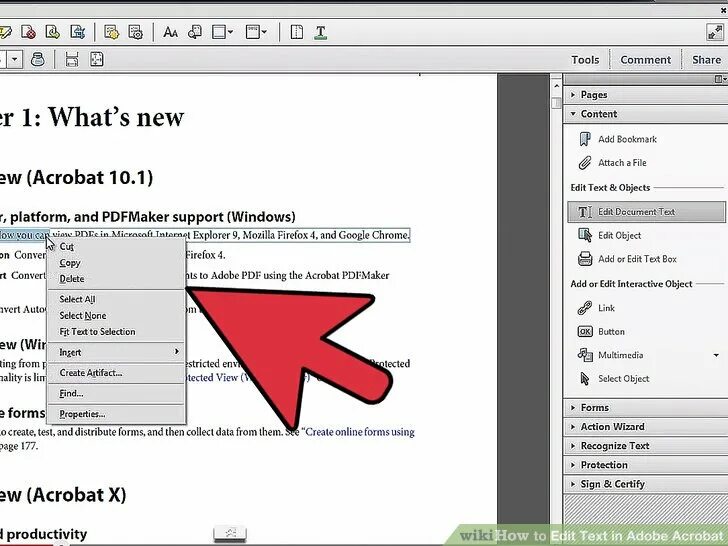The image size is (728, 546).
Task: Choose Select None in context menu
Action: pyautogui.click(x=117, y=316)
